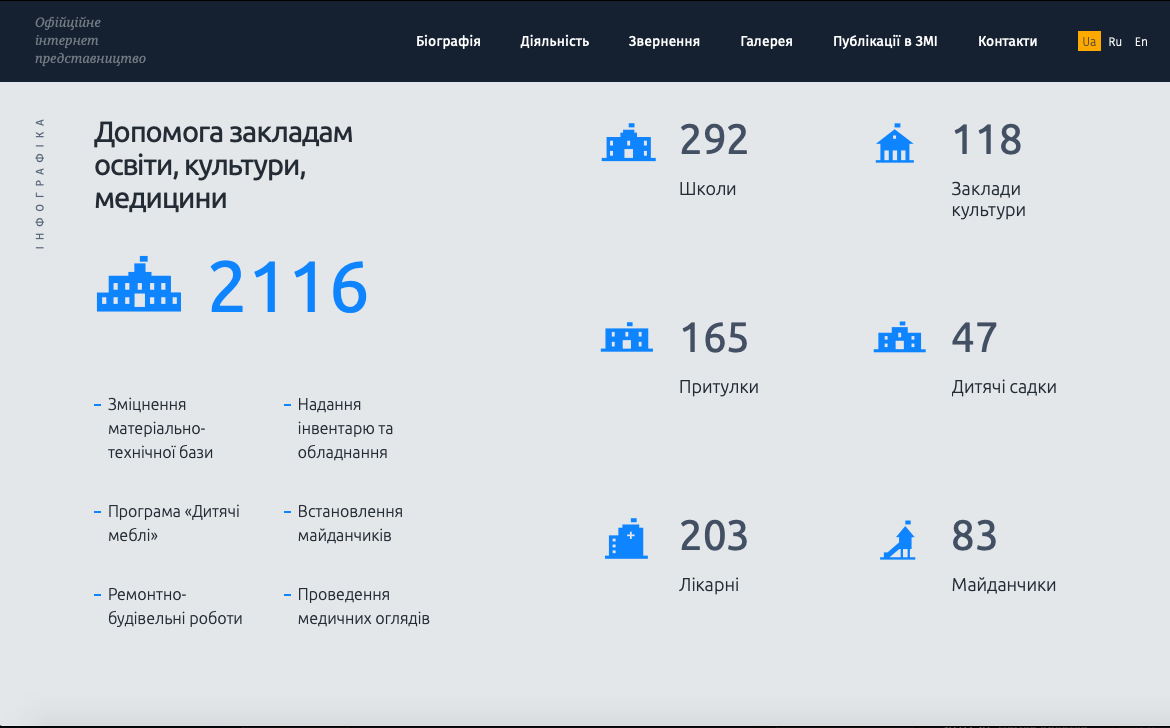Click the kindergartens icon beside 47
1170x728 pixels.
click(899, 338)
